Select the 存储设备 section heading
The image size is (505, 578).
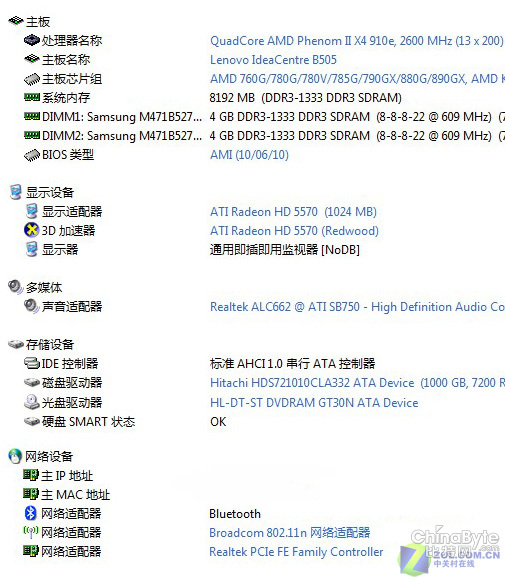[50, 345]
